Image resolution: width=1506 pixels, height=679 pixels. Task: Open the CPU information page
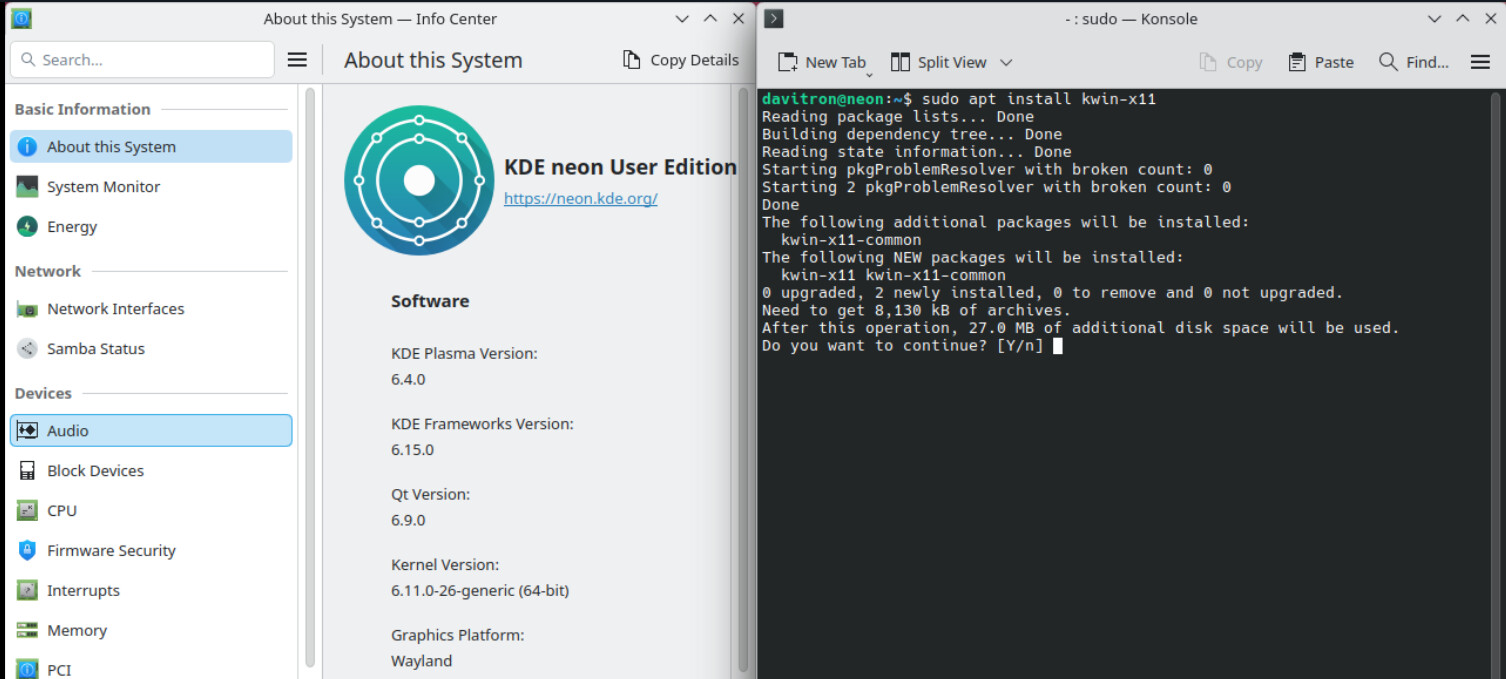tap(61, 511)
